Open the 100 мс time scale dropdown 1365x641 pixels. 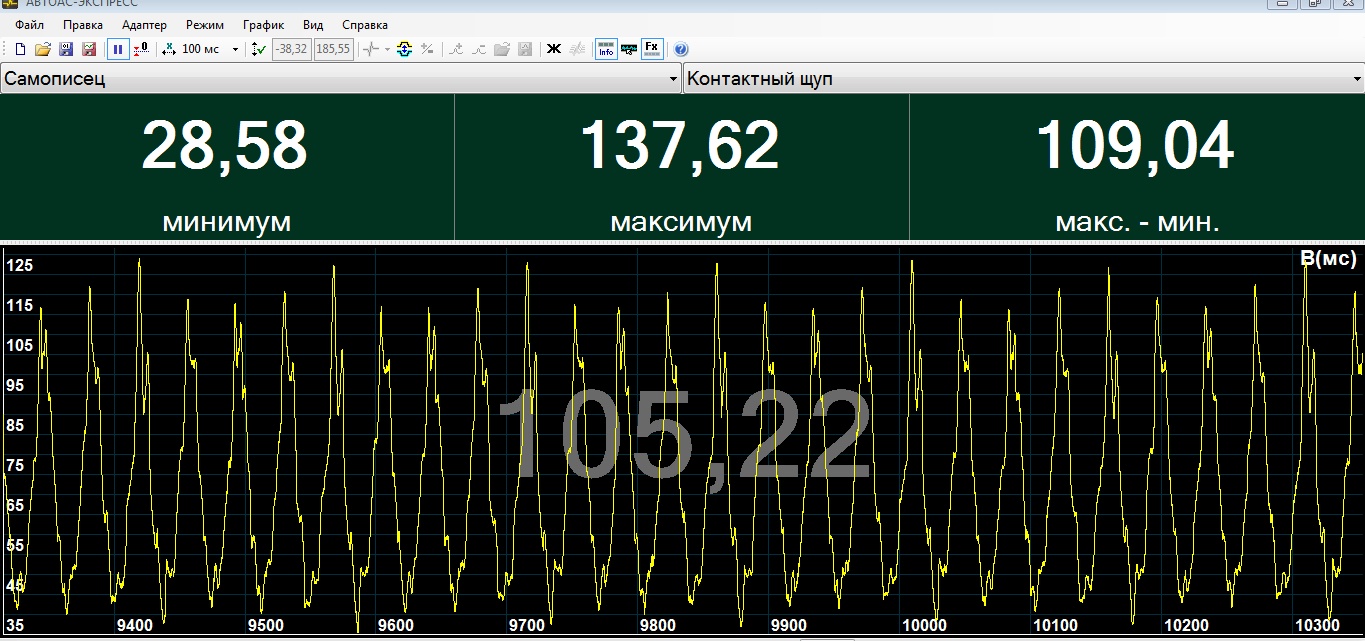(x=236, y=49)
